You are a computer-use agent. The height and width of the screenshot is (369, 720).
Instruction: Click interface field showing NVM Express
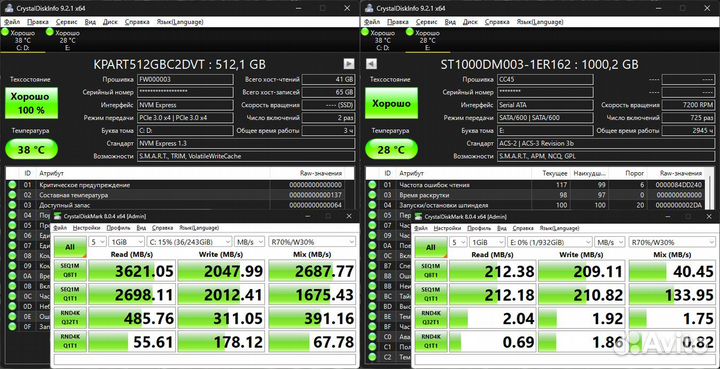point(185,105)
